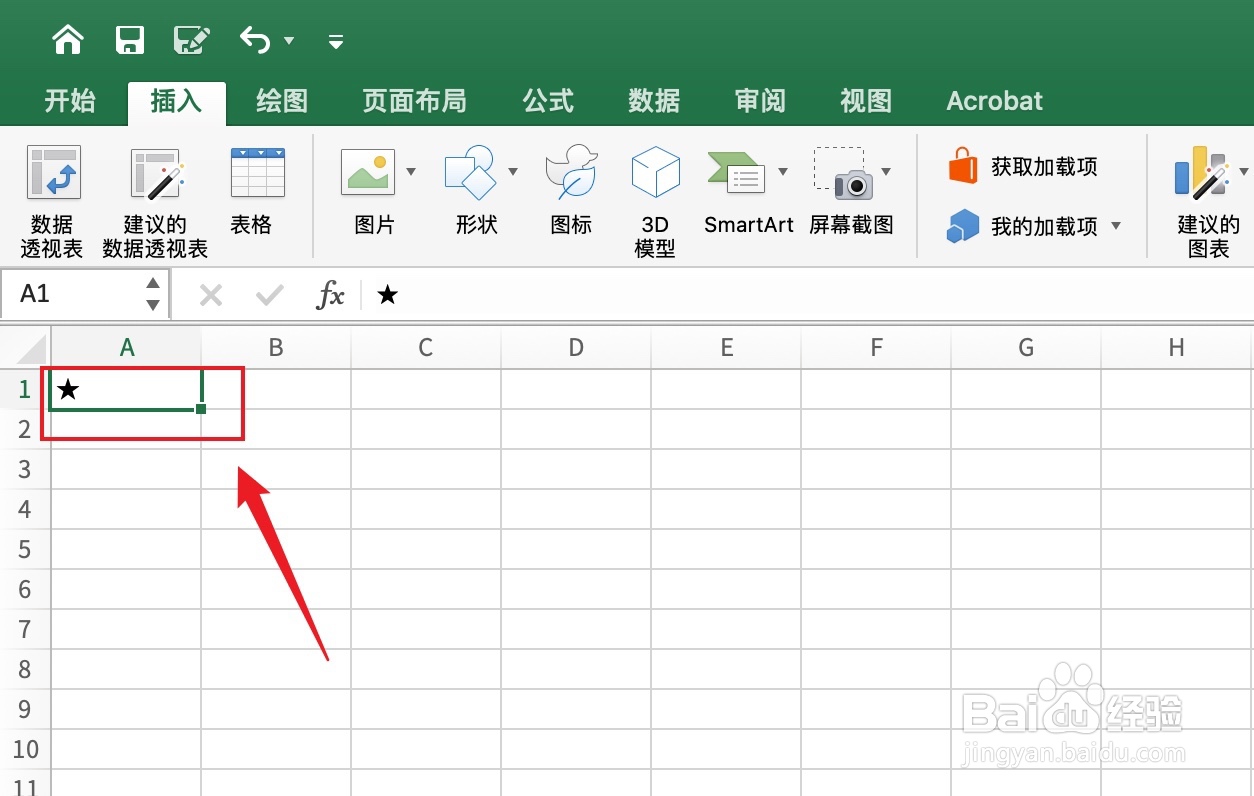
Task: Select column E header
Action: click(x=726, y=348)
